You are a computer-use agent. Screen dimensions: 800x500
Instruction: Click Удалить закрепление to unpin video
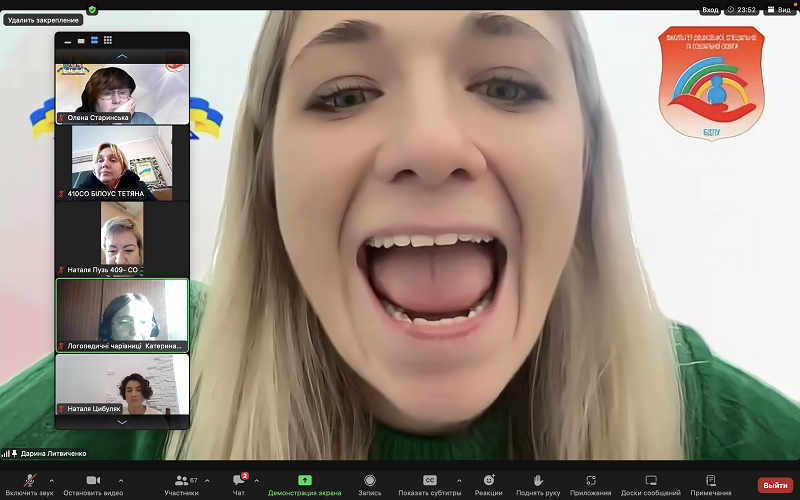click(43, 20)
